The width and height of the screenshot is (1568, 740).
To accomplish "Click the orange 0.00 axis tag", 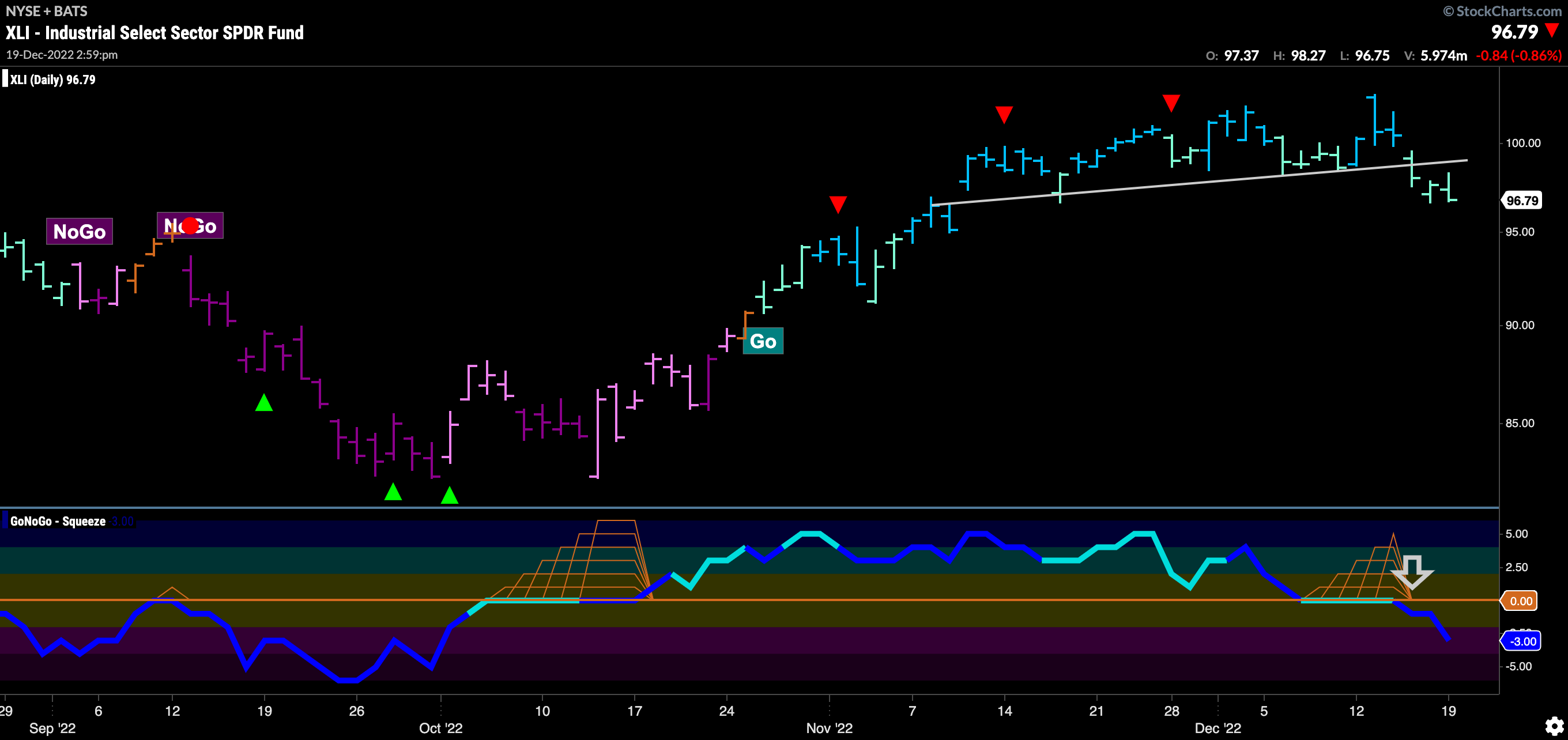I will [1521, 601].
